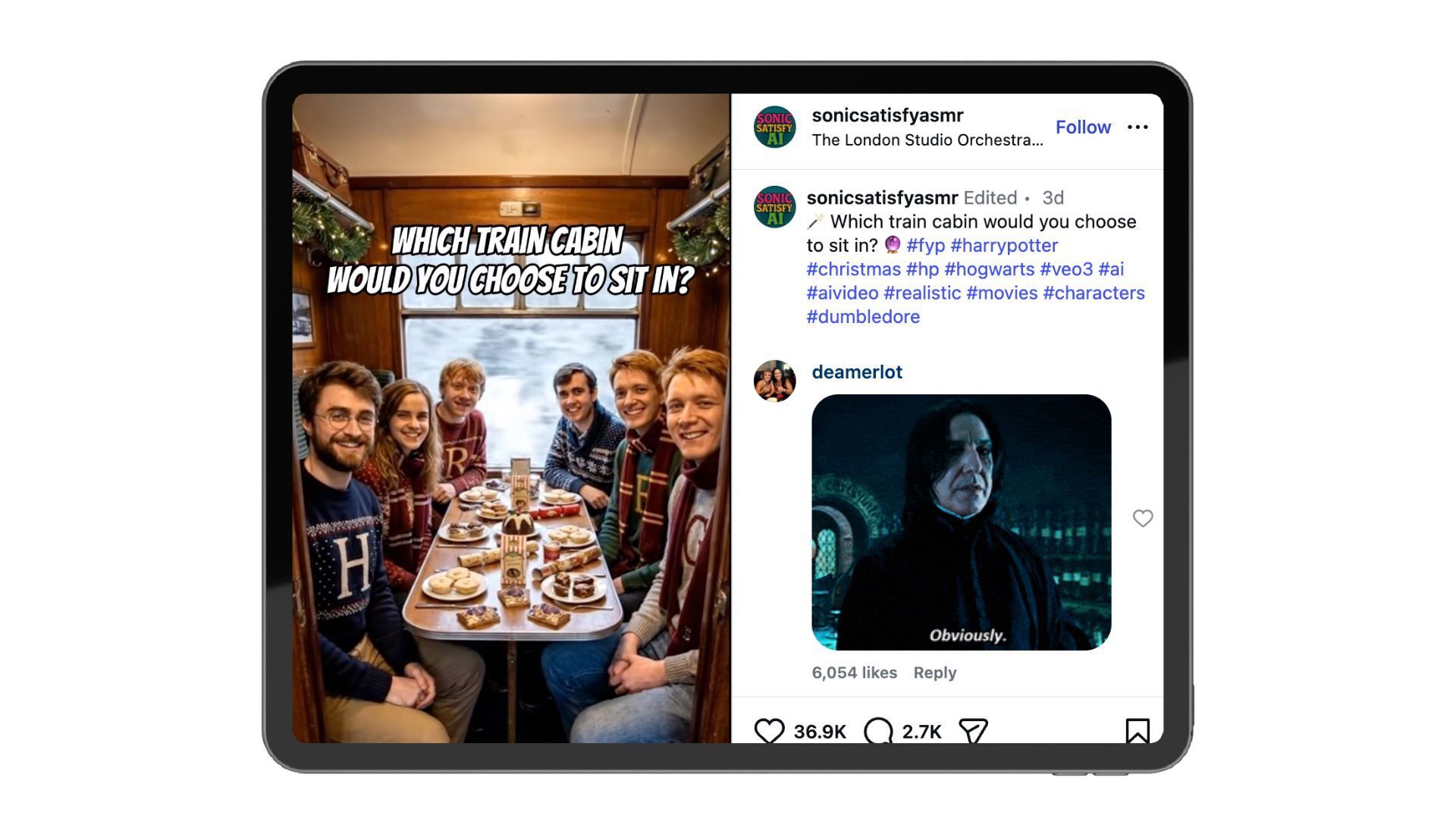Open the three-dot more options menu
1456x819 pixels.
tap(1137, 127)
